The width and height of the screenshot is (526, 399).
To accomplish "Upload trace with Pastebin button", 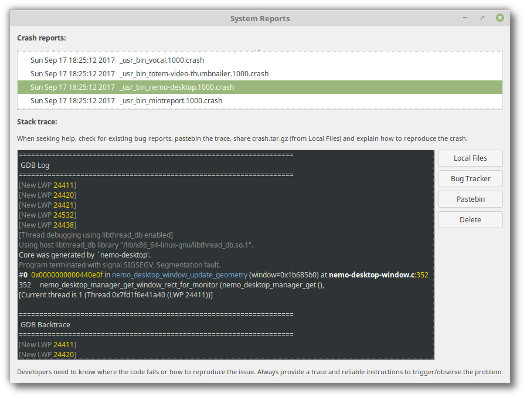I will pos(470,199).
